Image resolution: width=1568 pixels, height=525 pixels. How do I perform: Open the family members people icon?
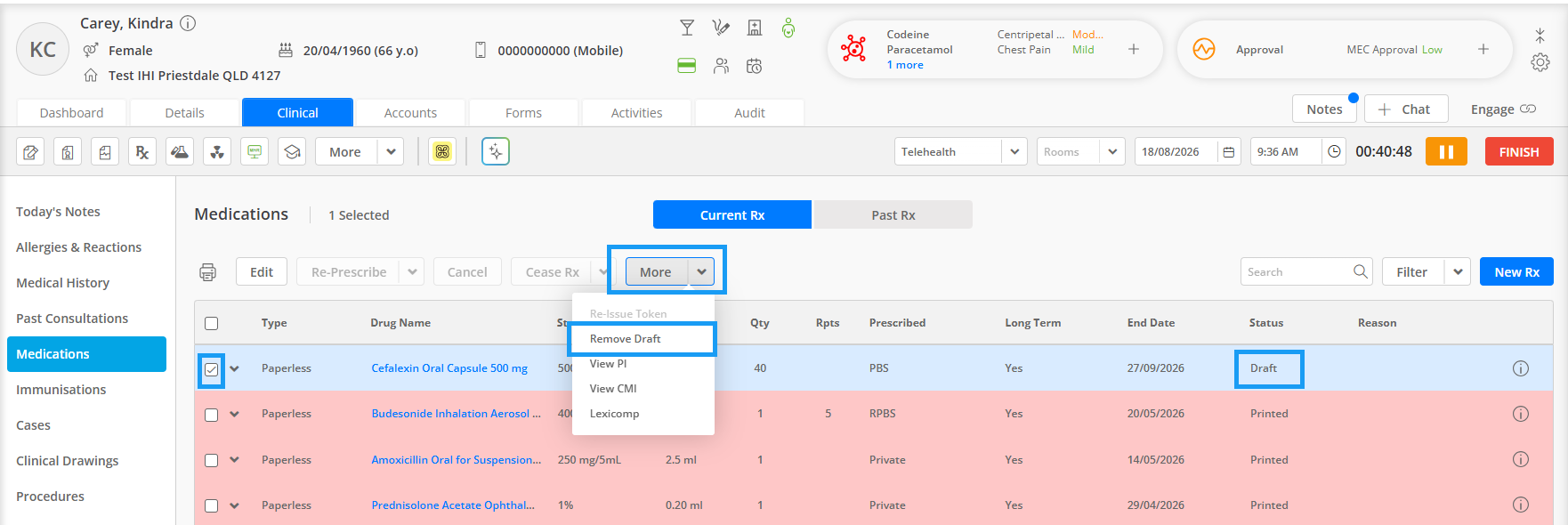(x=721, y=66)
